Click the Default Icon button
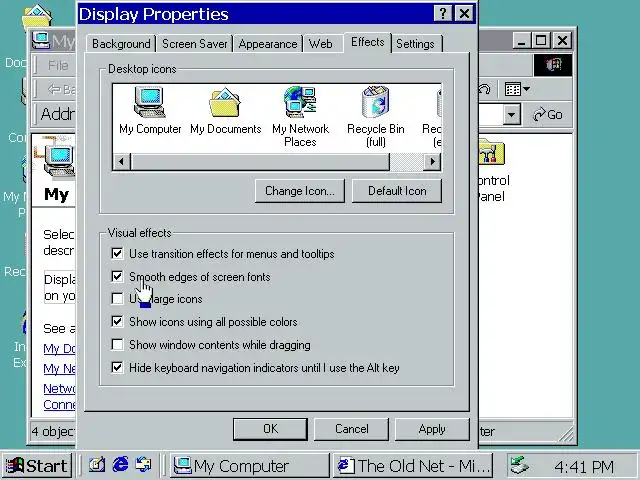The image size is (640, 480). (x=397, y=191)
